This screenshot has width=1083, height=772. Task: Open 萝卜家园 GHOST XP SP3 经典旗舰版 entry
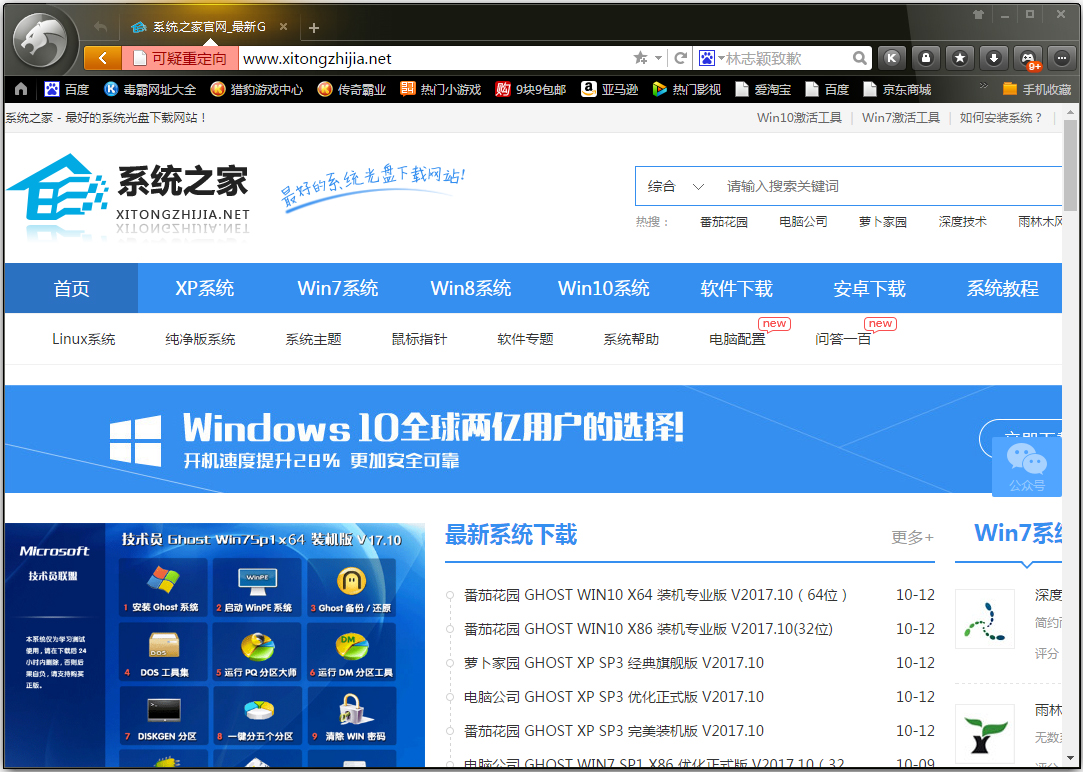(x=613, y=663)
